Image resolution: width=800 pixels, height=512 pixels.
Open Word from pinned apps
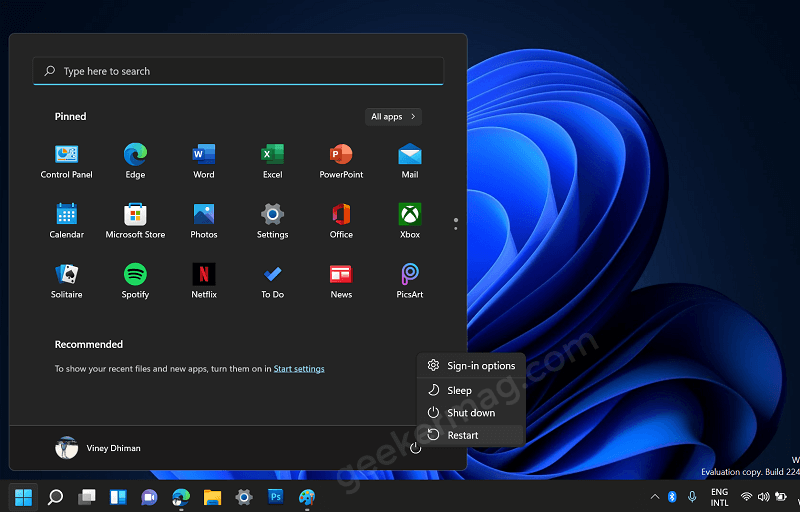[204, 162]
